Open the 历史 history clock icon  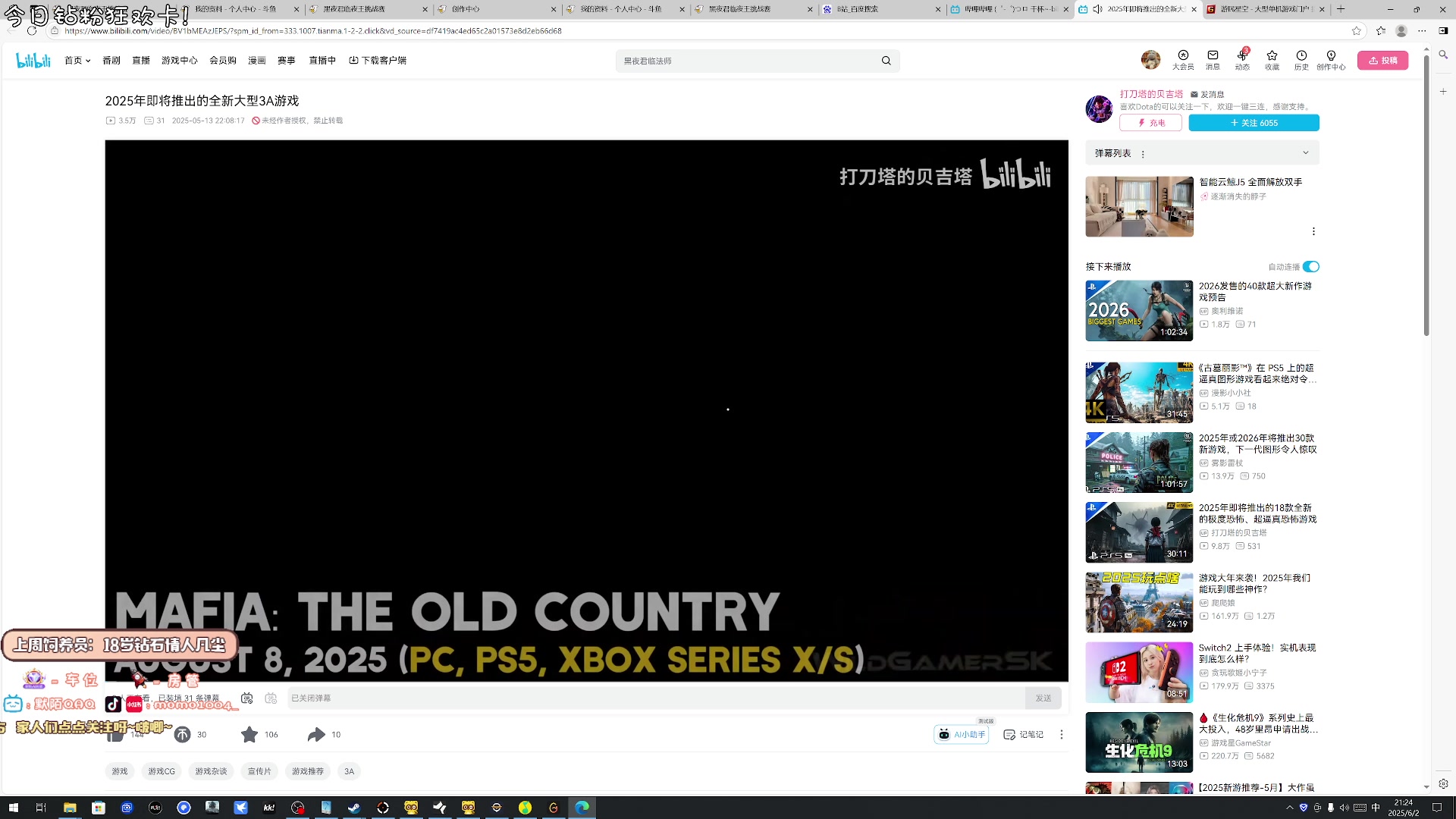coord(1301,60)
